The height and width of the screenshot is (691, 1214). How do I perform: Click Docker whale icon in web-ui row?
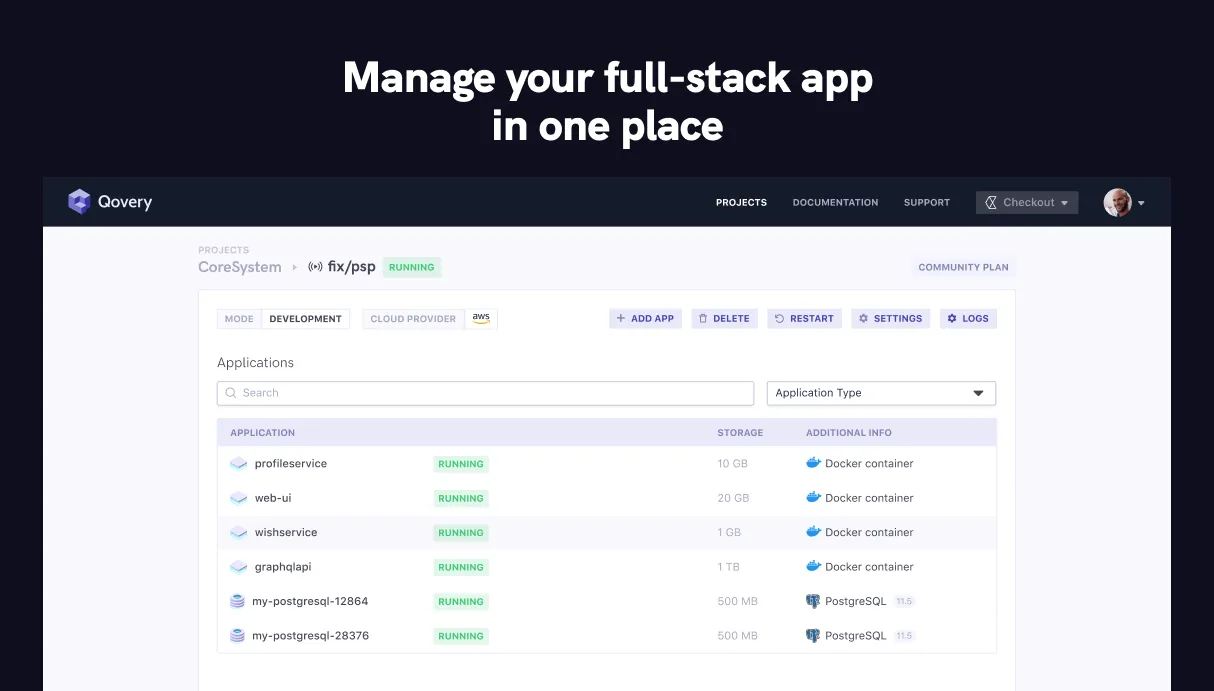coord(813,497)
